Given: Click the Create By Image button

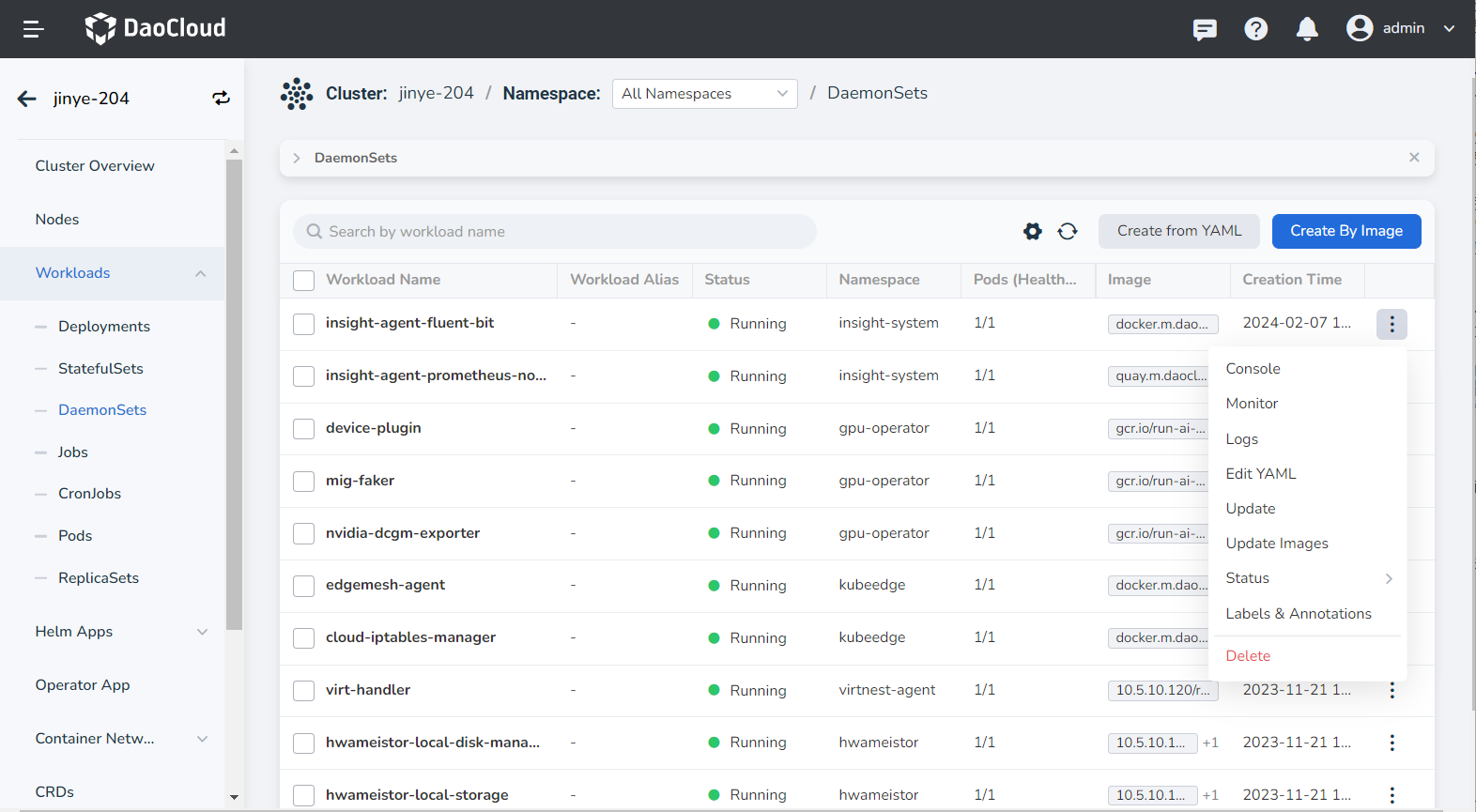Looking at the screenshot, I should tap(1345, 231).
